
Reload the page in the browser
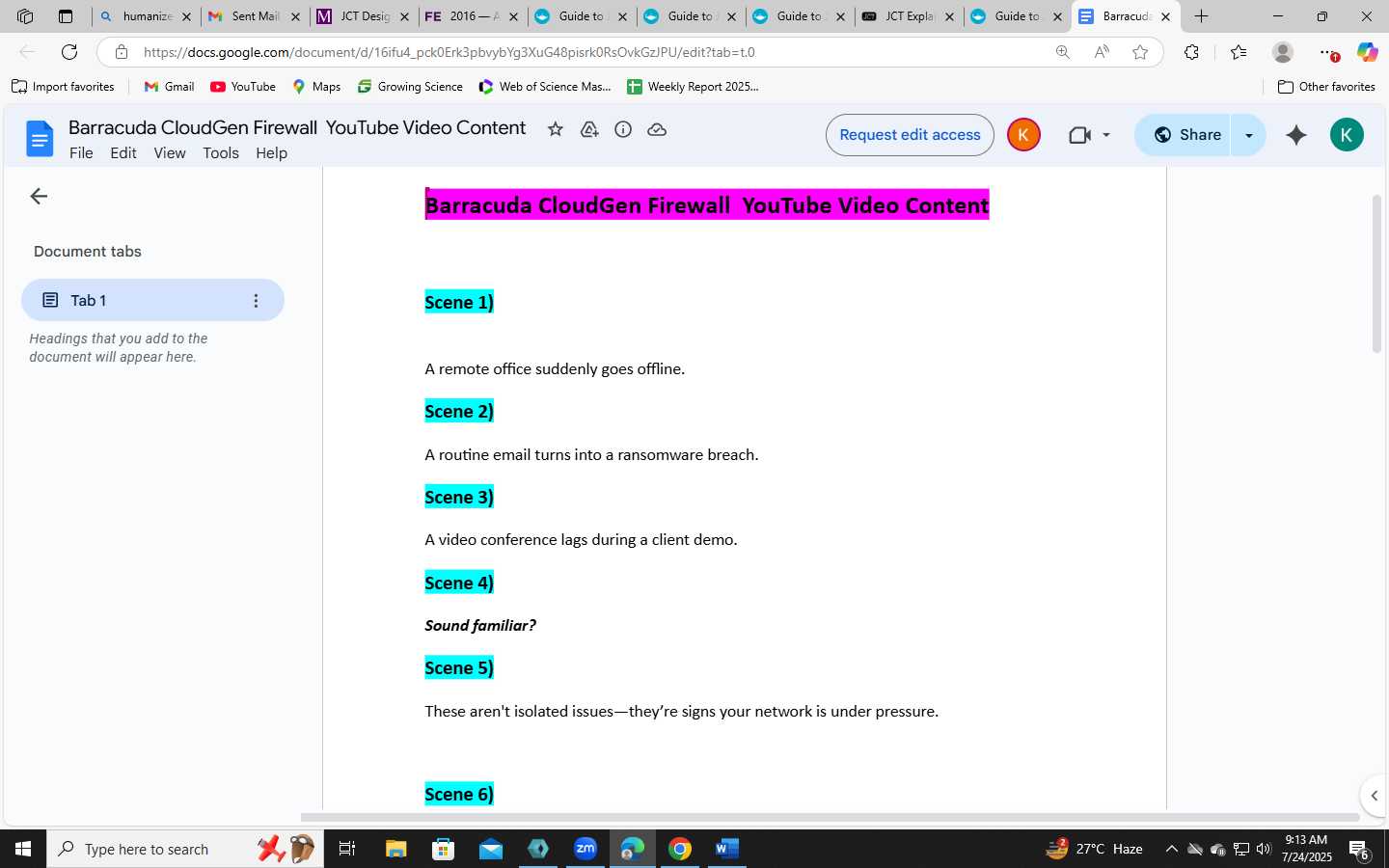pyautogui.click(x=69, y=52)
